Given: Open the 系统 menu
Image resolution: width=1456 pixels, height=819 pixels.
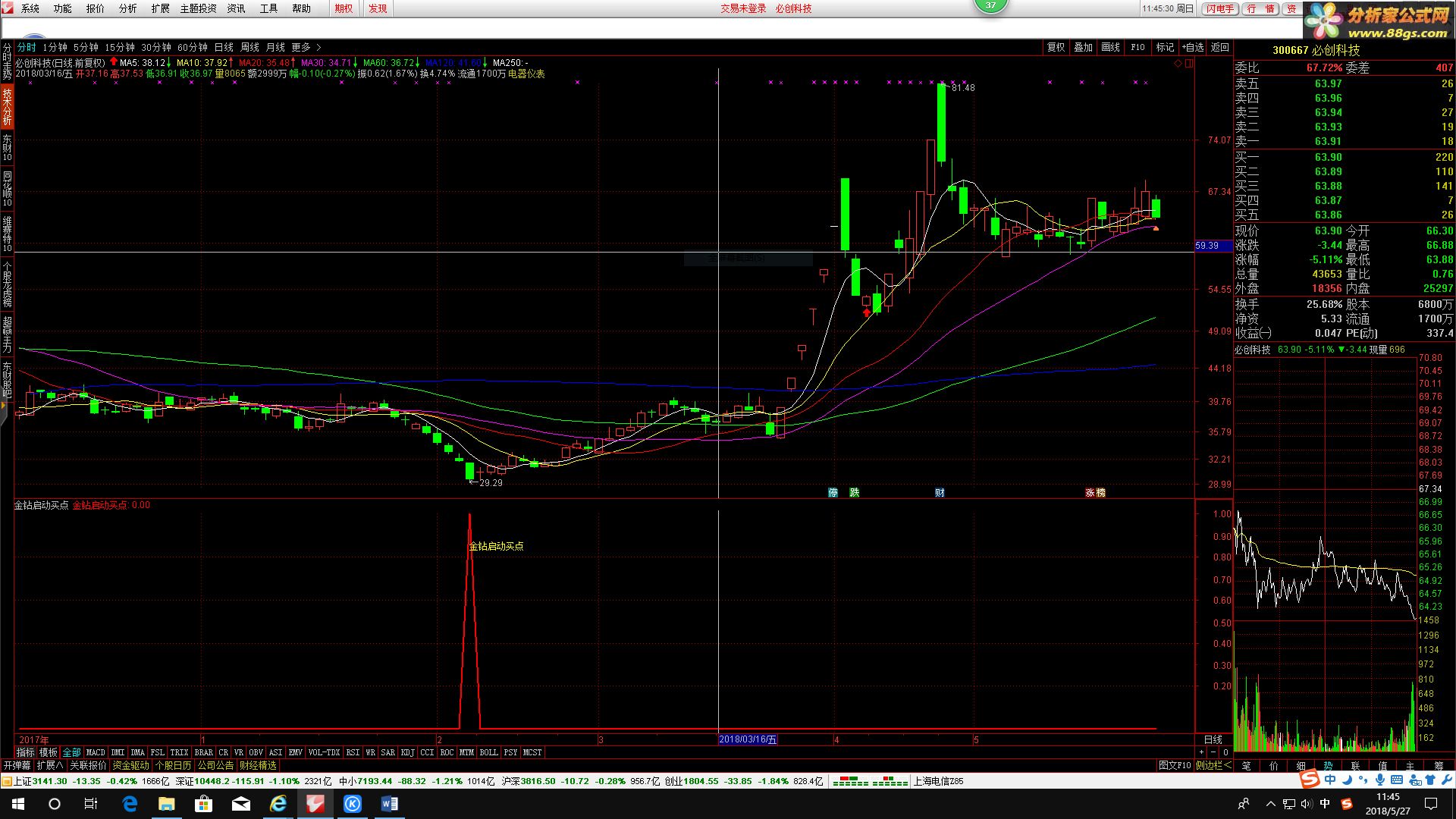Looking at the screenshot, I should 30,8.
